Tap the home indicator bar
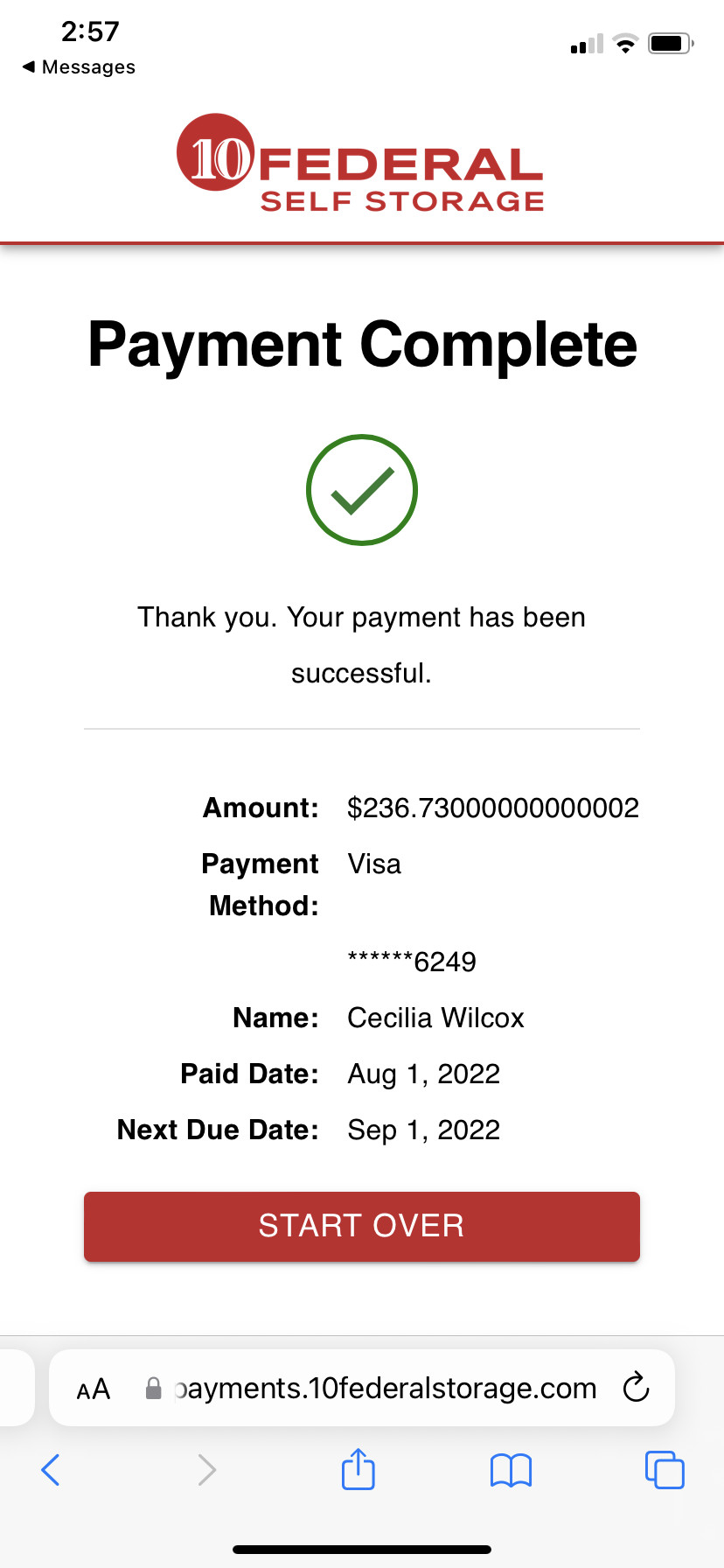 362,1550
